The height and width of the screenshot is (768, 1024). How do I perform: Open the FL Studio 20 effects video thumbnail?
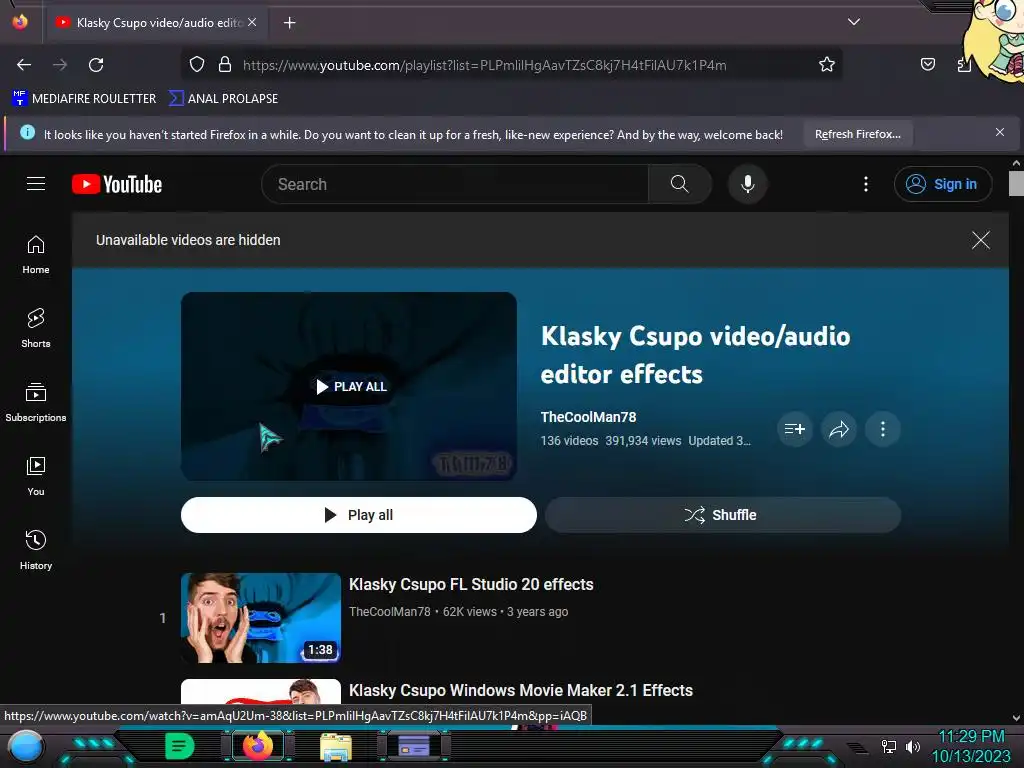coord(261,618)
